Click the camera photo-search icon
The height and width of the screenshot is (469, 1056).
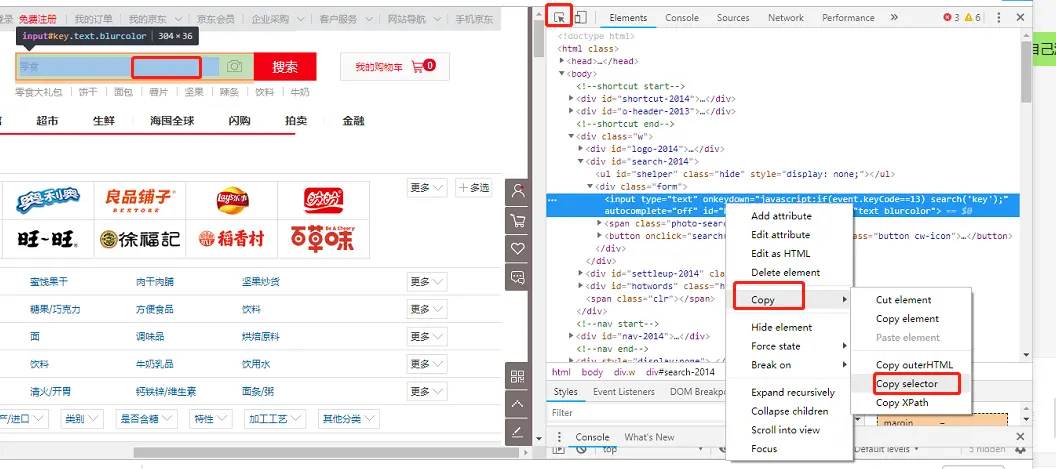click(234, 66)
